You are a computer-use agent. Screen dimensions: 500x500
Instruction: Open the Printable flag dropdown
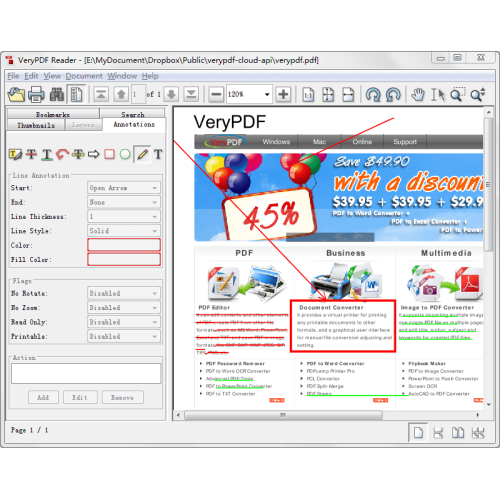pyautogui.click(x=124, y=336)
